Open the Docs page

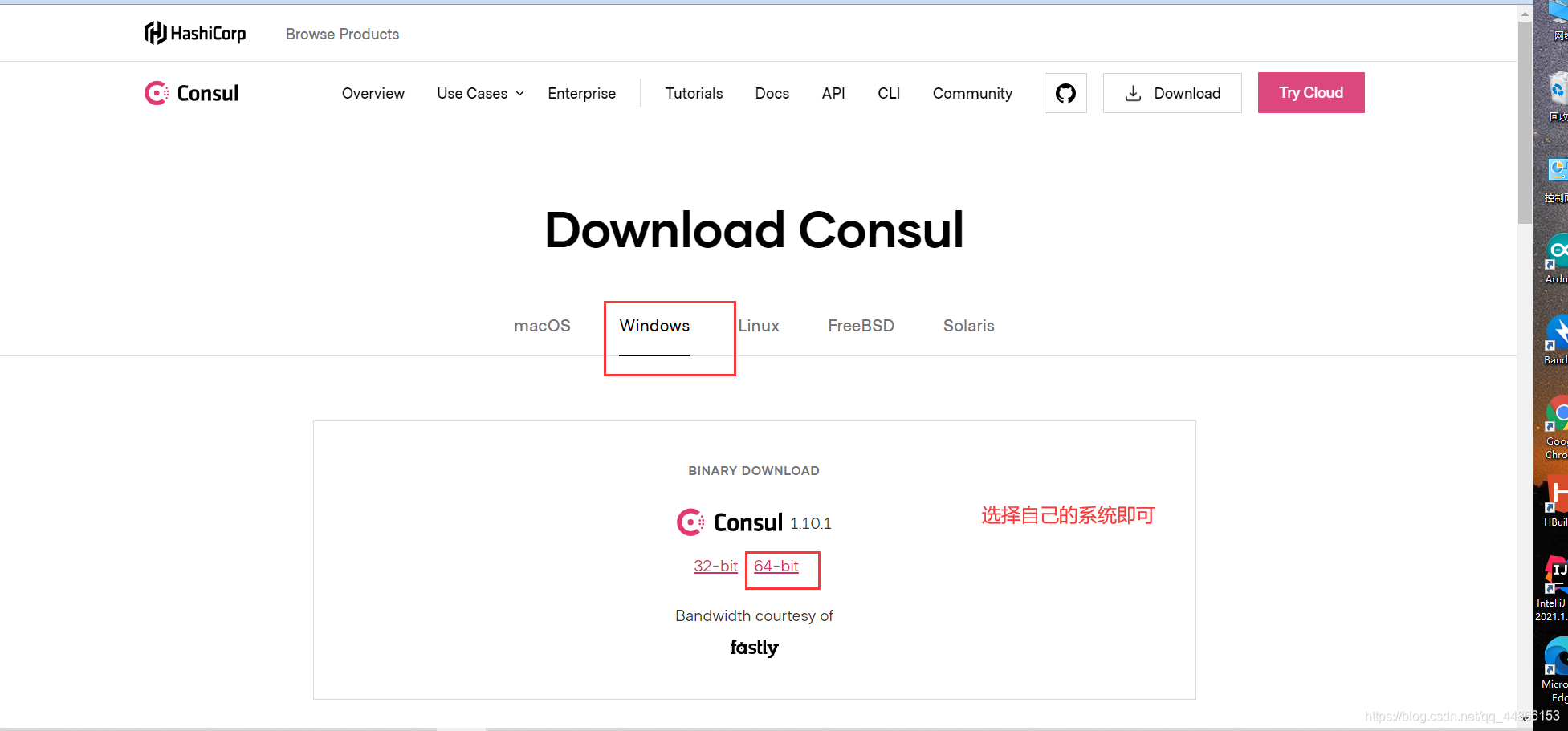(x=772, y=93)
